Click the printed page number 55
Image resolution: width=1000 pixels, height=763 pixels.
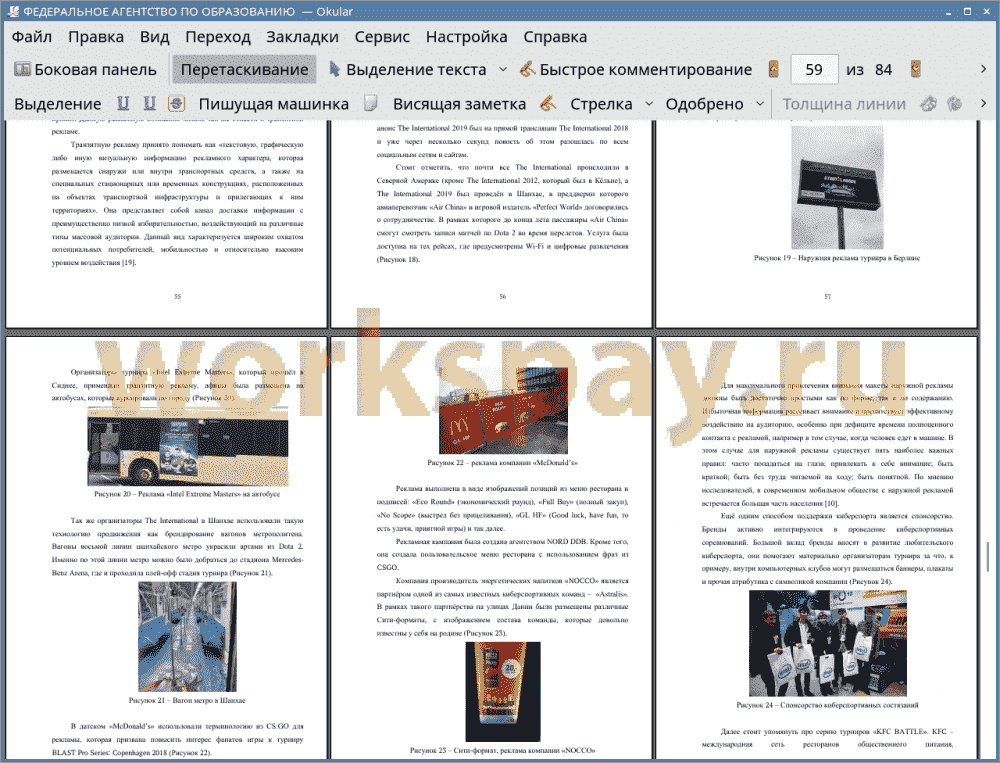tap(178, 297)
